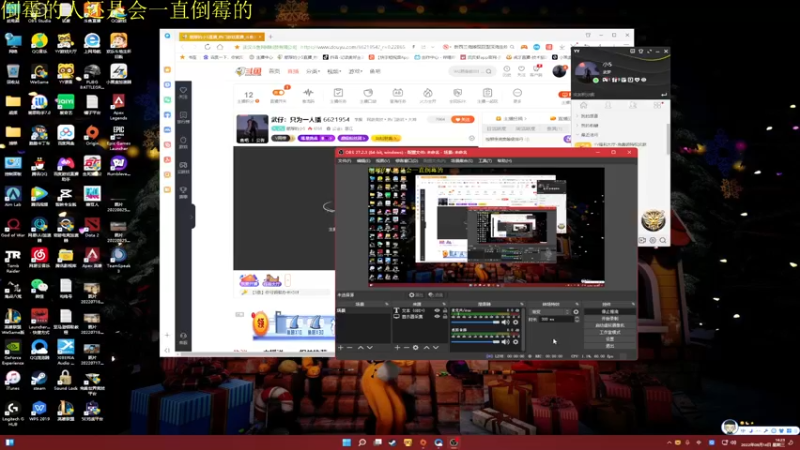Click 开始录制 button in OBS controls
The image size is (800, 450).
pos(610,318)
